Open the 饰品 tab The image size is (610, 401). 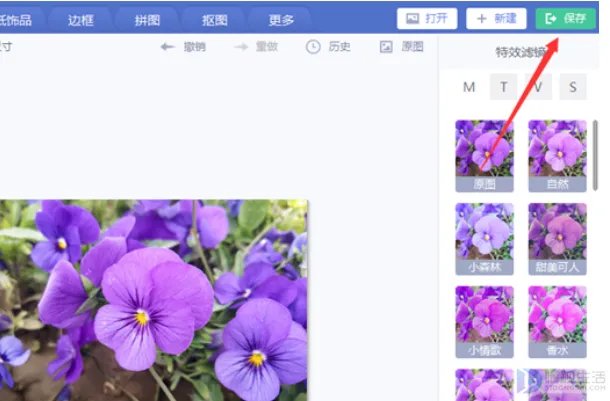click(16, 20)
